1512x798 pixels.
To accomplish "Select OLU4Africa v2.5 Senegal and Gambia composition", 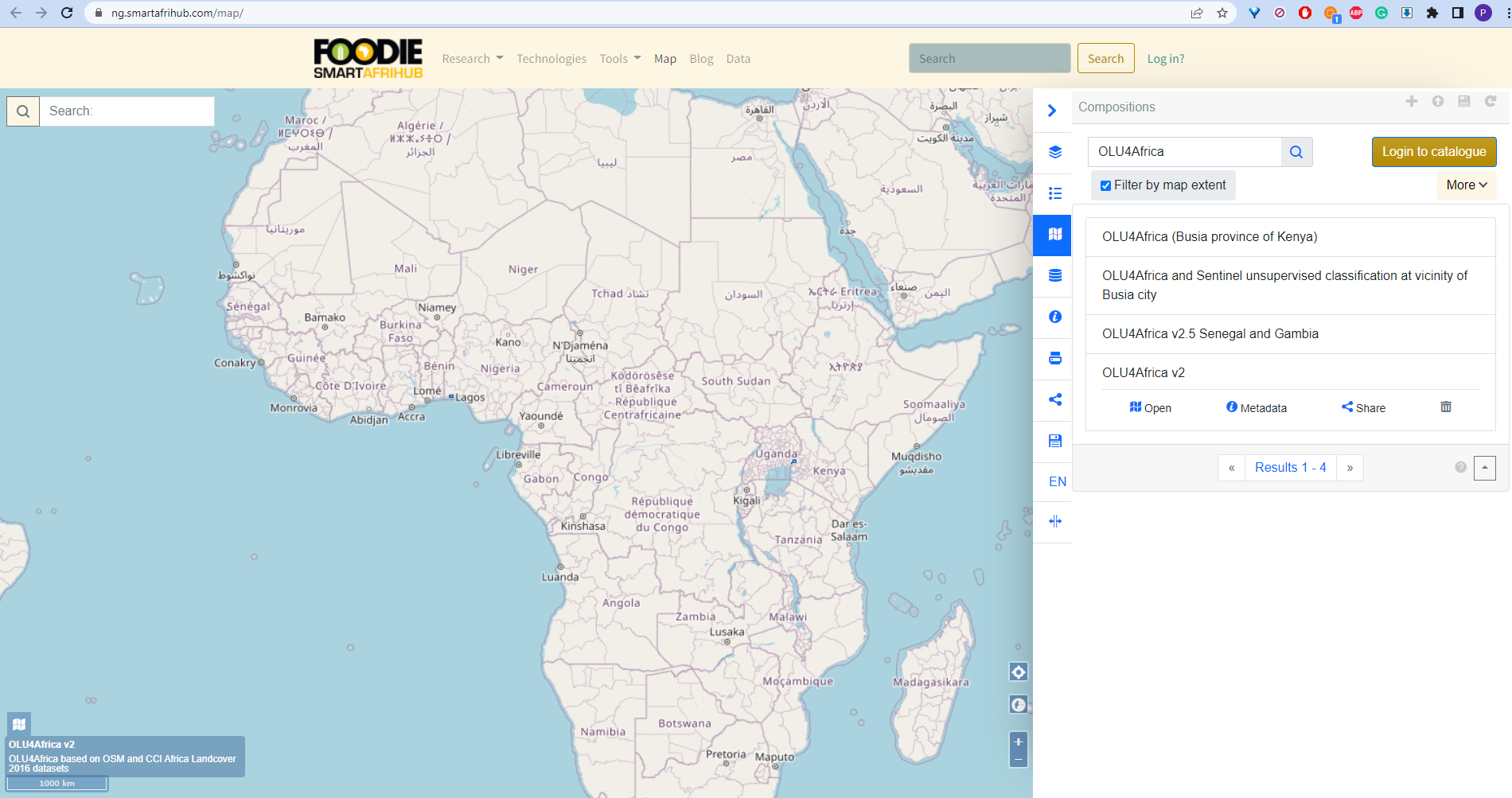I will point(1290,334).
